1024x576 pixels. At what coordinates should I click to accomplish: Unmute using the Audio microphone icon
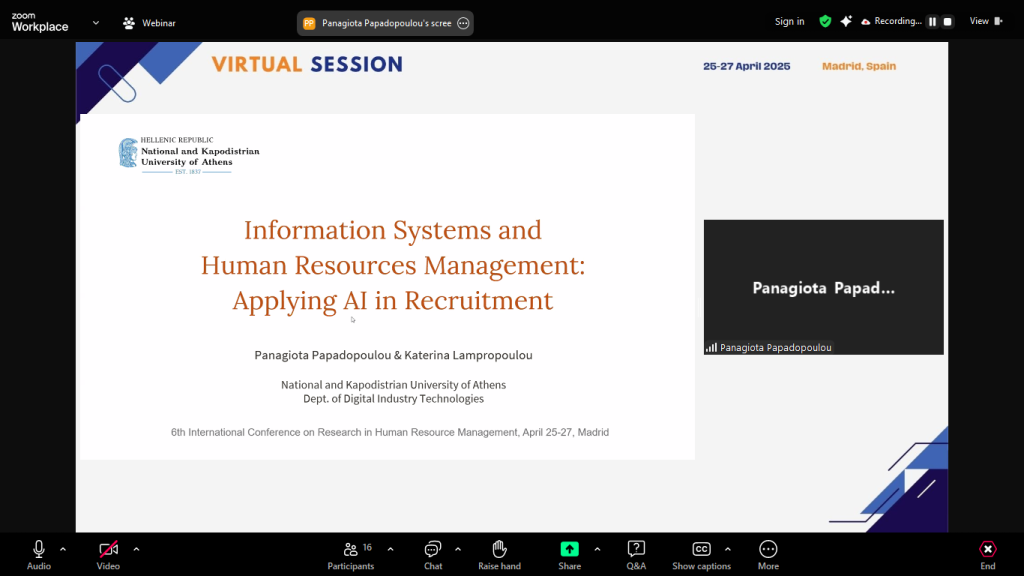point(39,549)
